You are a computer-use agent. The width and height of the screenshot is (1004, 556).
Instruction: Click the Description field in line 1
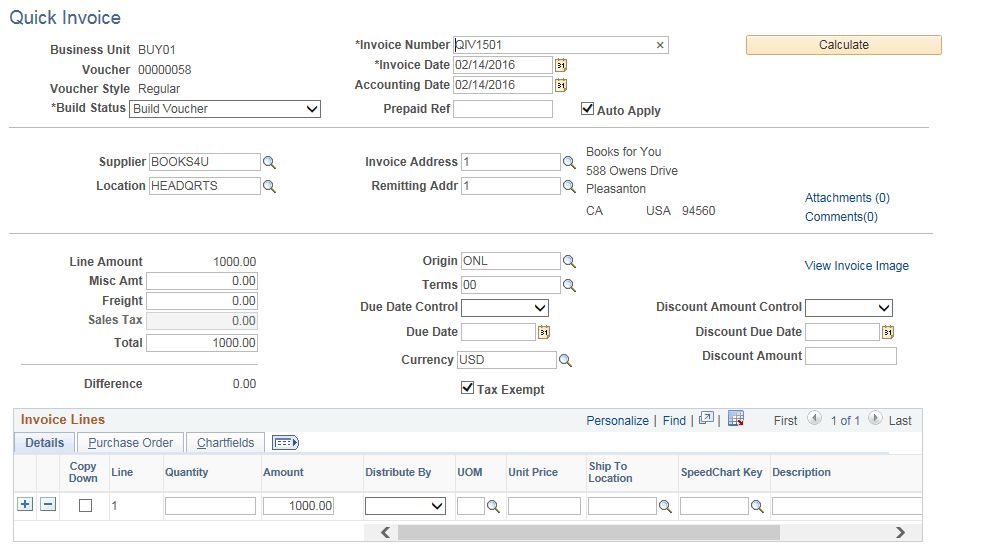click(847, 506)
